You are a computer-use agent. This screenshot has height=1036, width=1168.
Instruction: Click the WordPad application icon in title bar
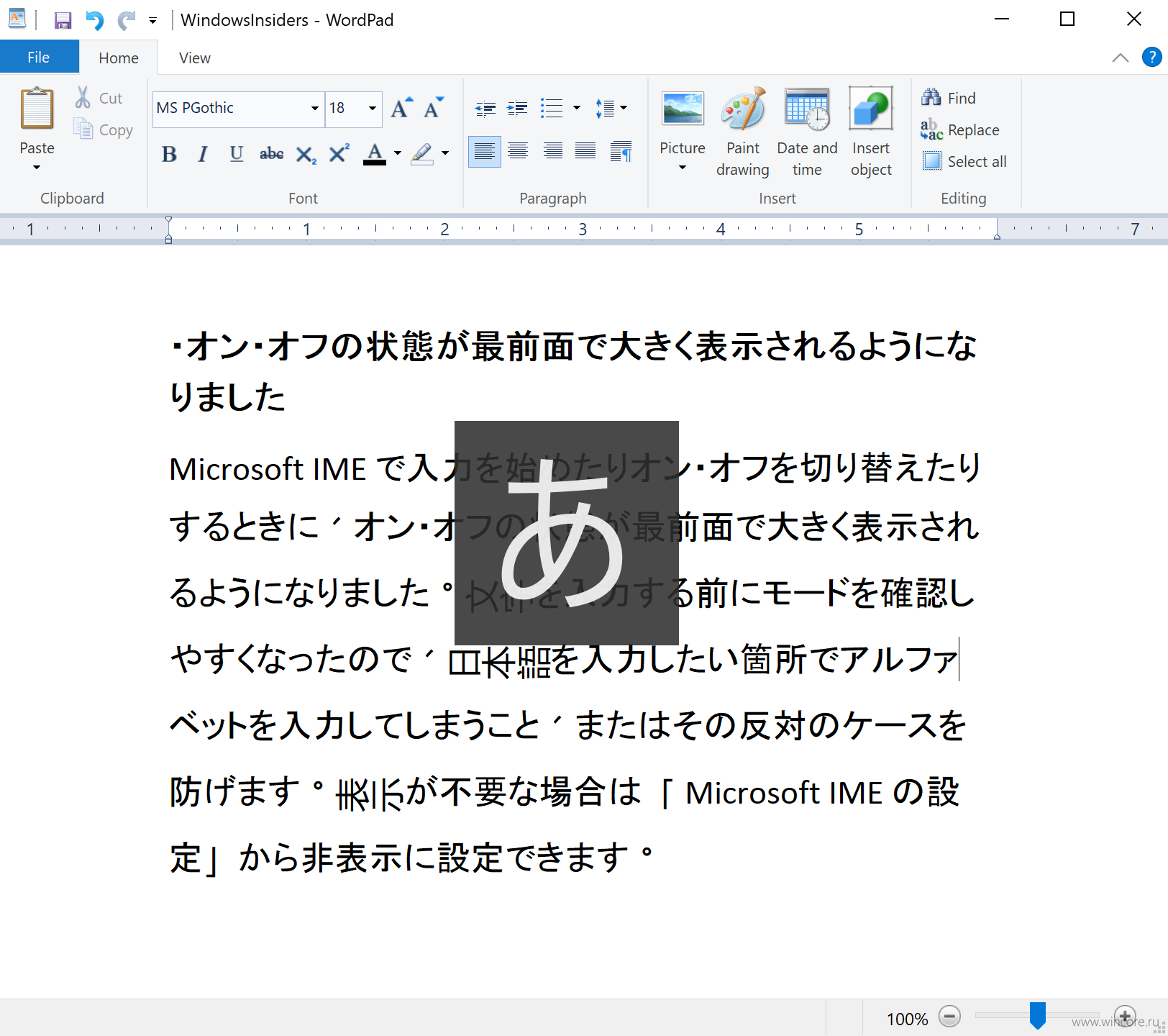point(17,19)
